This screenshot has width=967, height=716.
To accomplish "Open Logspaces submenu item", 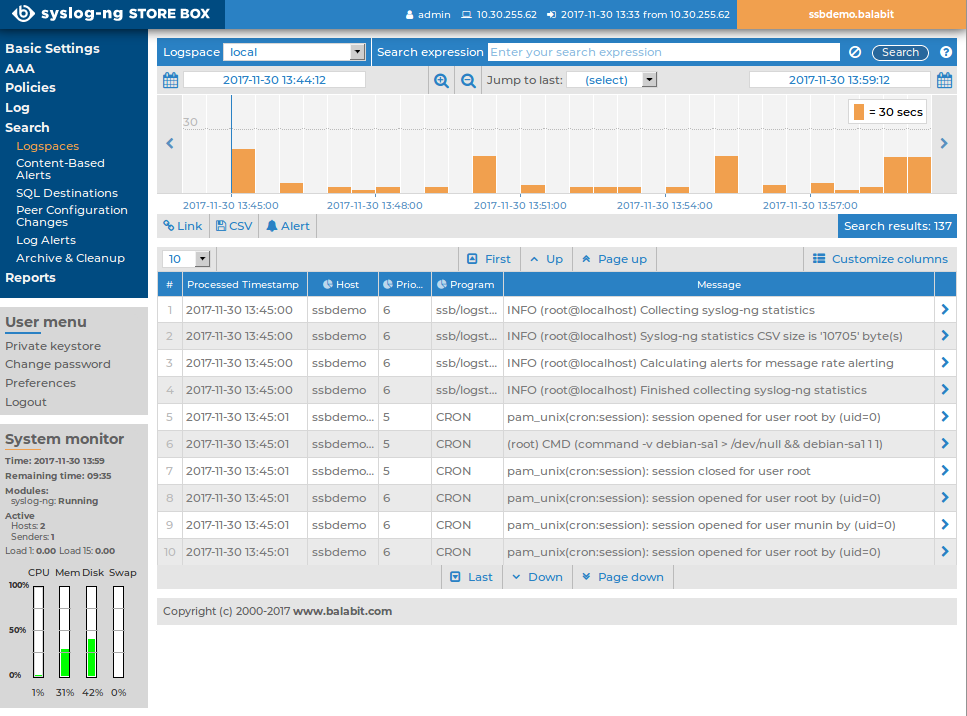I will pos(47,146).
